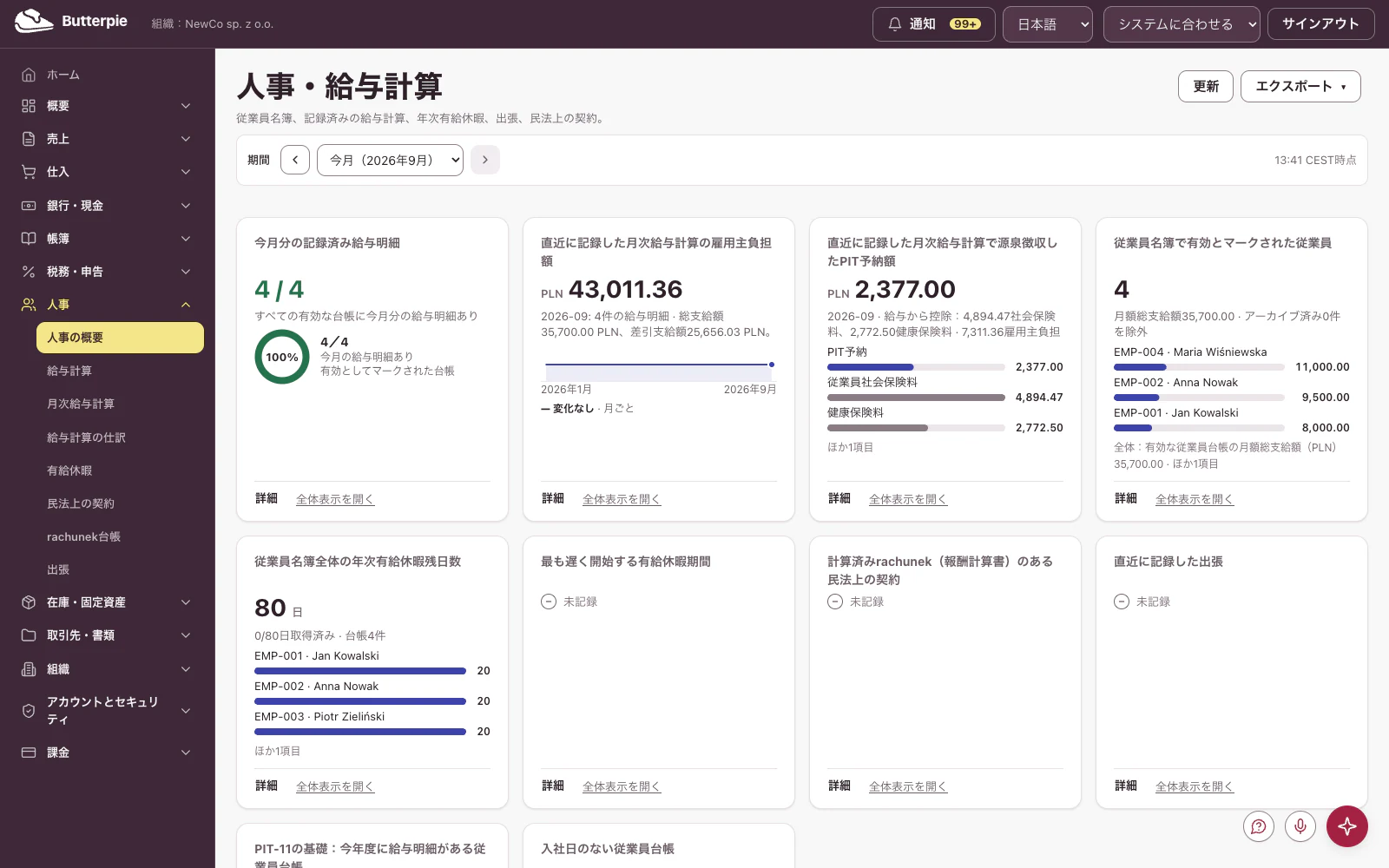Open the ホーム sidebar icon
Screen dimensions: 1389x868
click(x=29, y=75)
